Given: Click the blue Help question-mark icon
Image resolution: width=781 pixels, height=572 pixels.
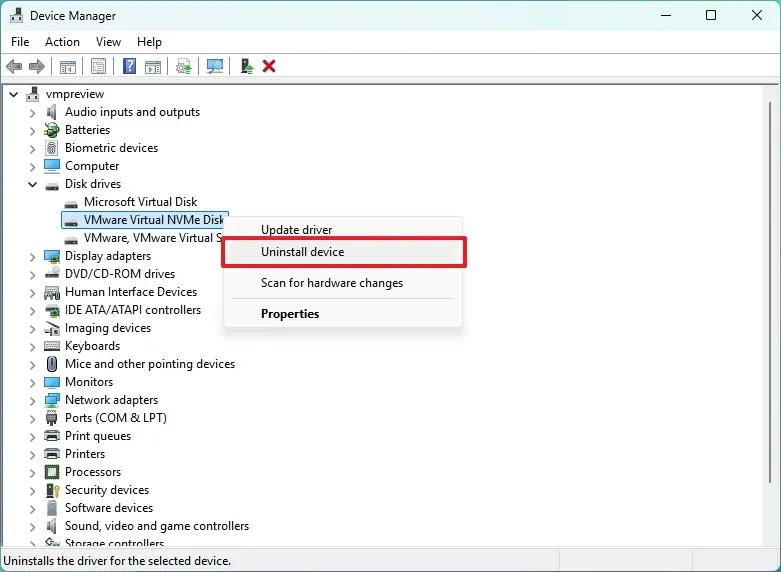Looking at the screenshot, I should pyautogui.click(x=130, y=66).
